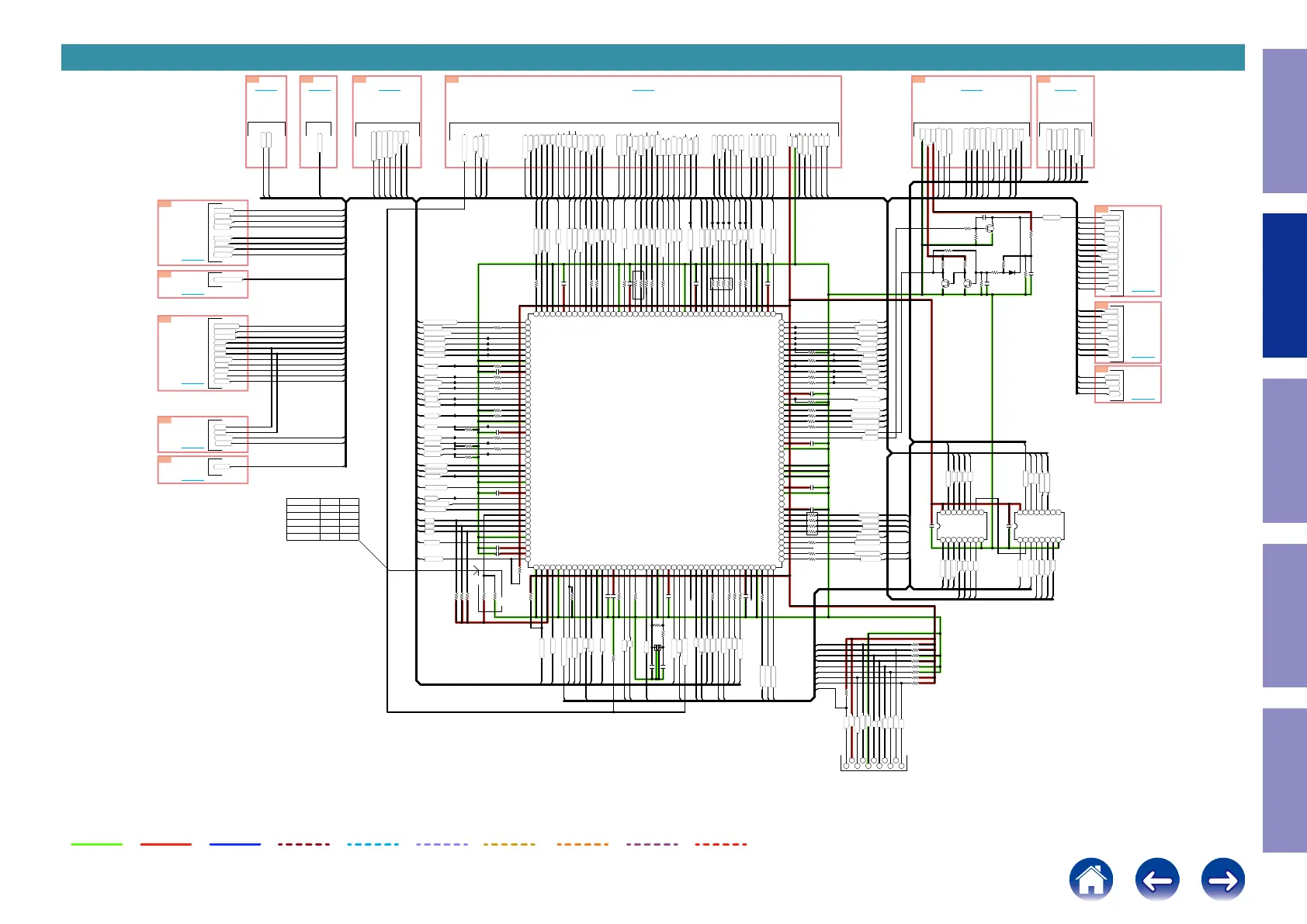The width and height of the screenshot is (1307, 924).
Task: Click the large square IC chip in schematic center
Action: coord(655,441)
